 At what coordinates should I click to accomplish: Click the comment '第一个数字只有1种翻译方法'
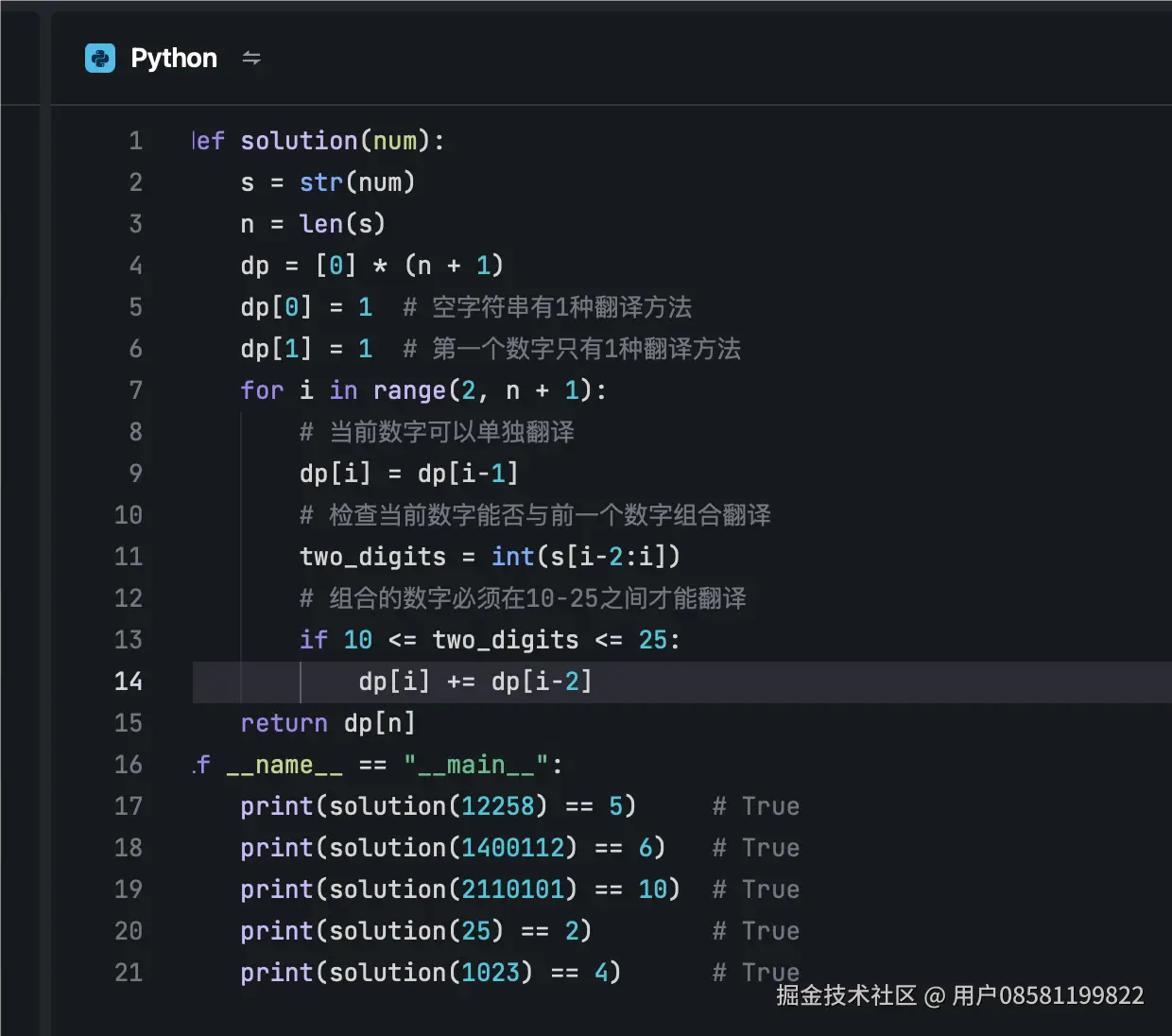(x=586, y=349)
